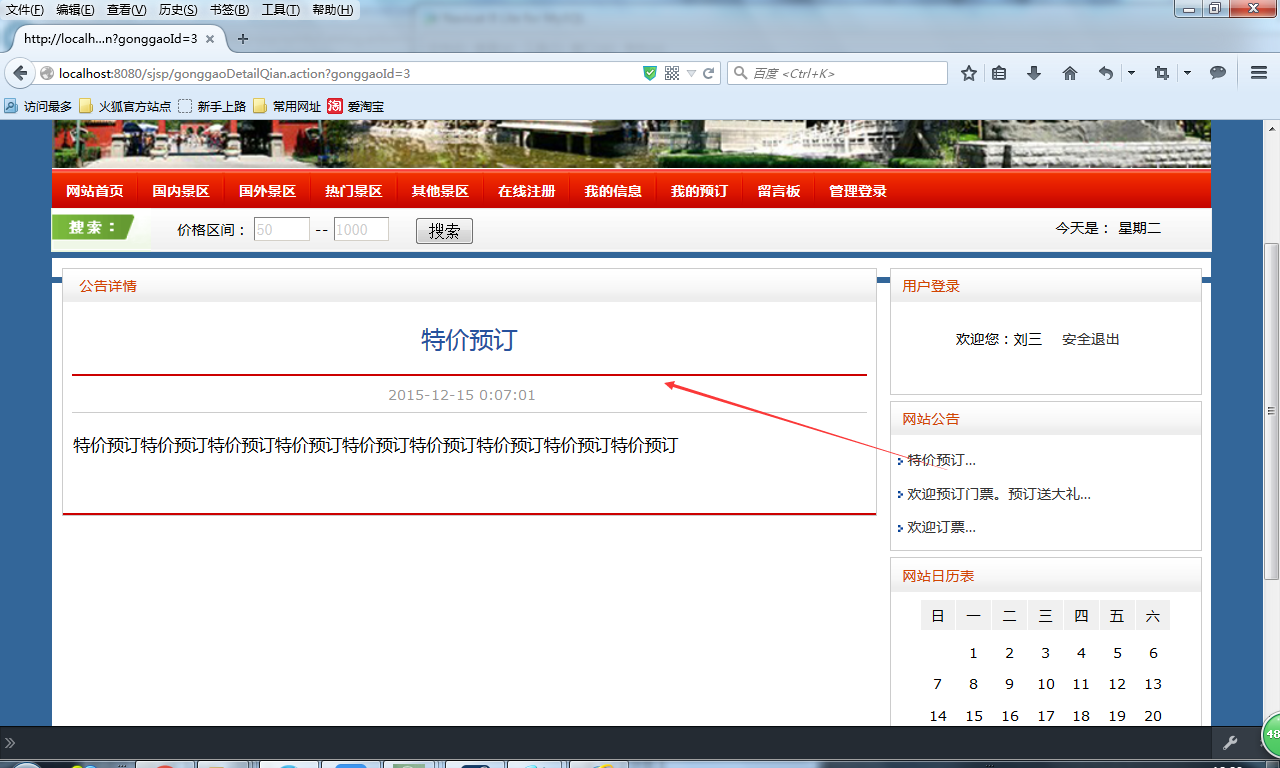This screenshot has width=1280, height=768.
Task: Open the 书签 menu
Action: click(229, 10)
